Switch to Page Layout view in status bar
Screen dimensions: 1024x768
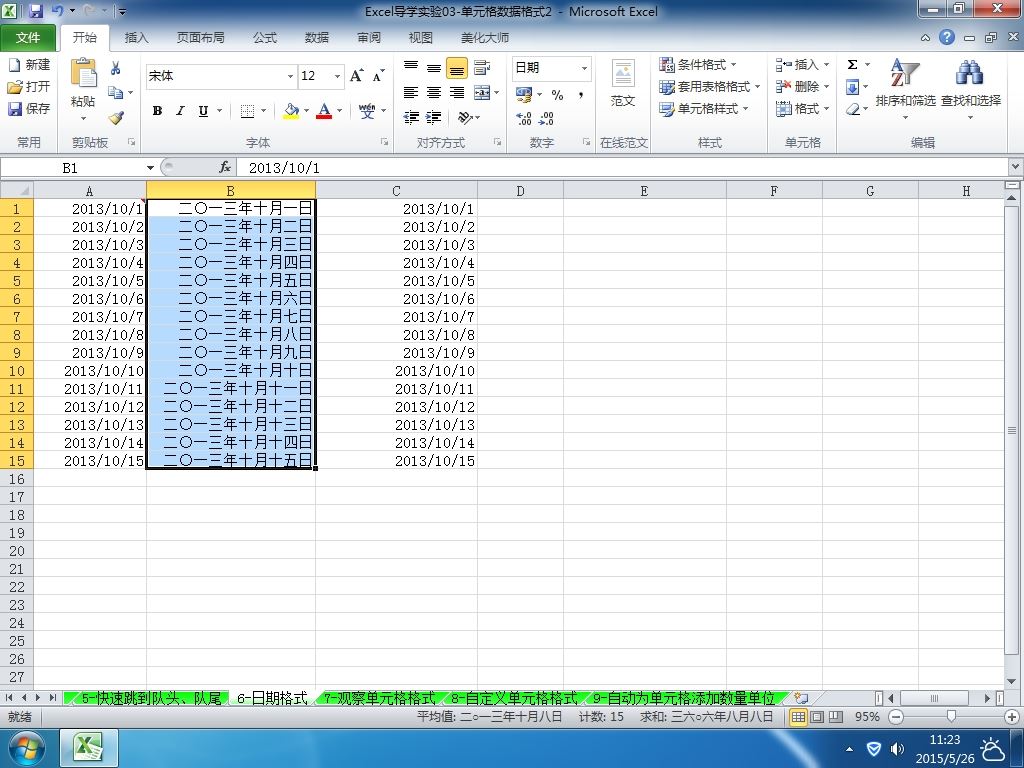[817, 716]
